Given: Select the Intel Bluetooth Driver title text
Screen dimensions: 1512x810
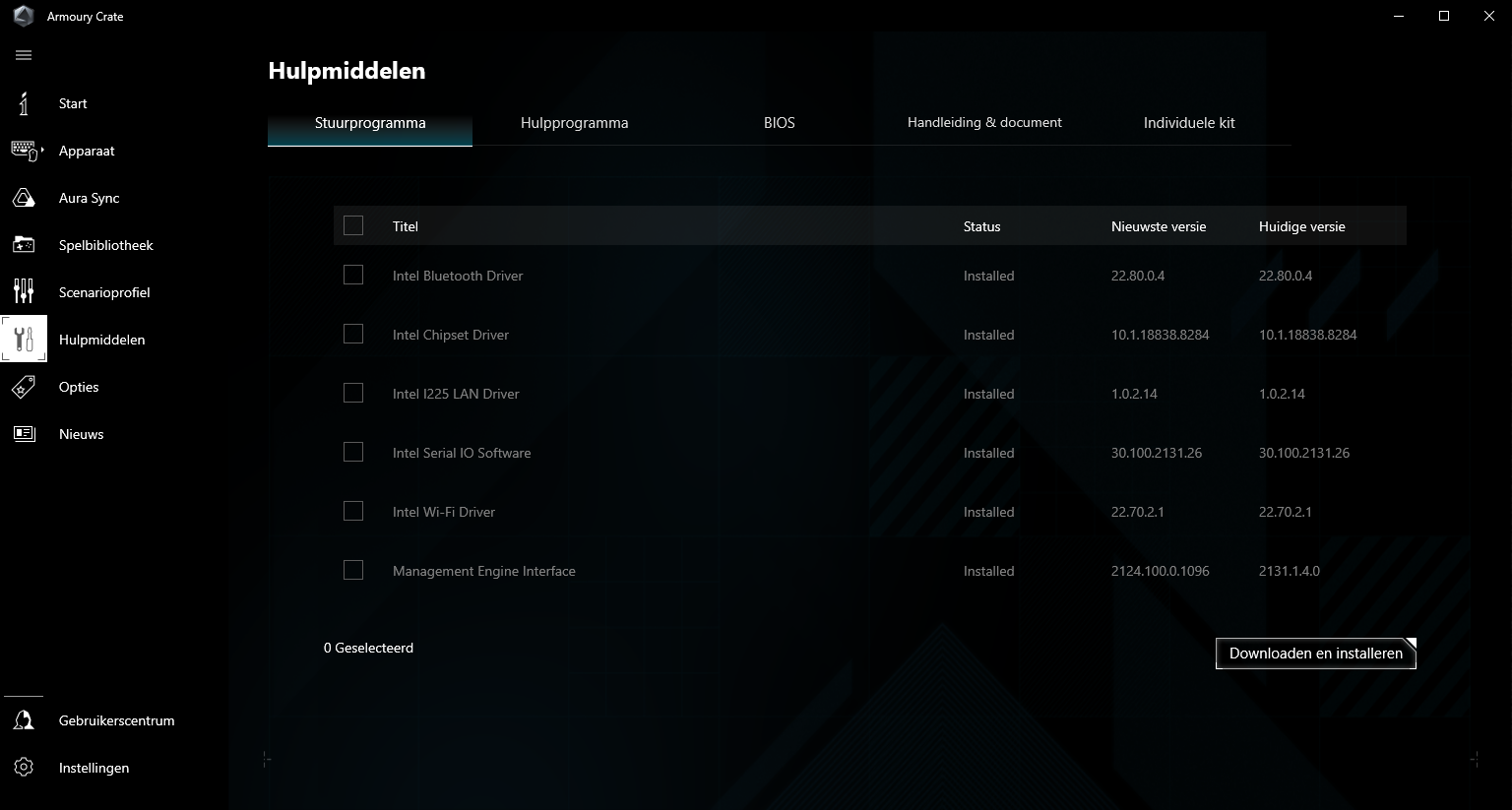Looking at the screenshot, I should pyautogui.click(x=458, y=276).
